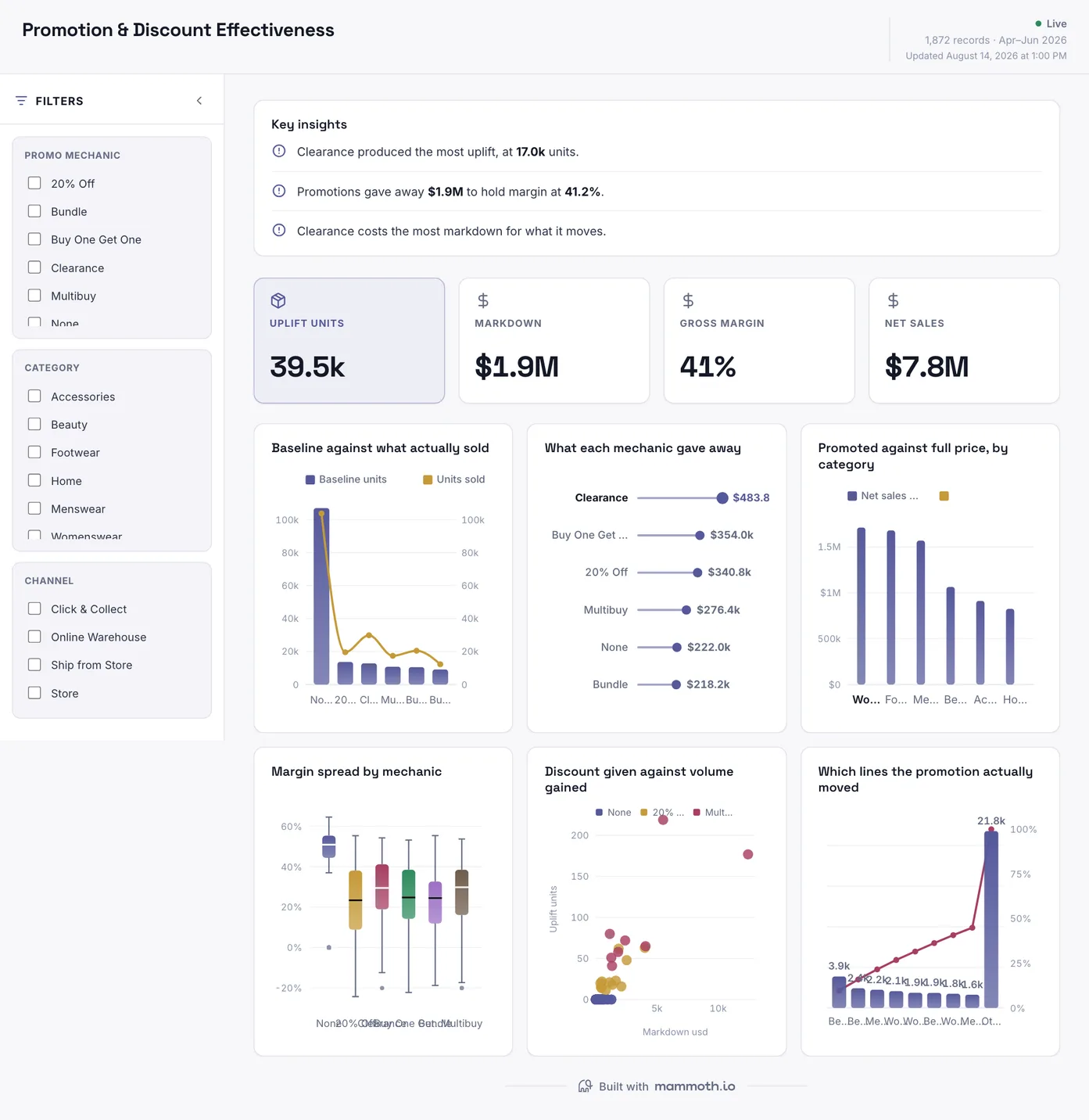Image resolution: width=1089 pixels, height=1120 pixels.
Task: Click the CATEGORY filter heading
Action: coord(52,368)
